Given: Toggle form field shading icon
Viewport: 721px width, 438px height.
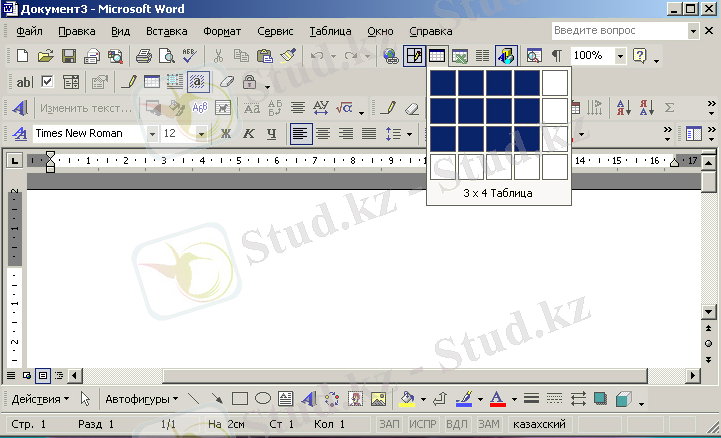Looking at the screenshot, I should point(198,82).
